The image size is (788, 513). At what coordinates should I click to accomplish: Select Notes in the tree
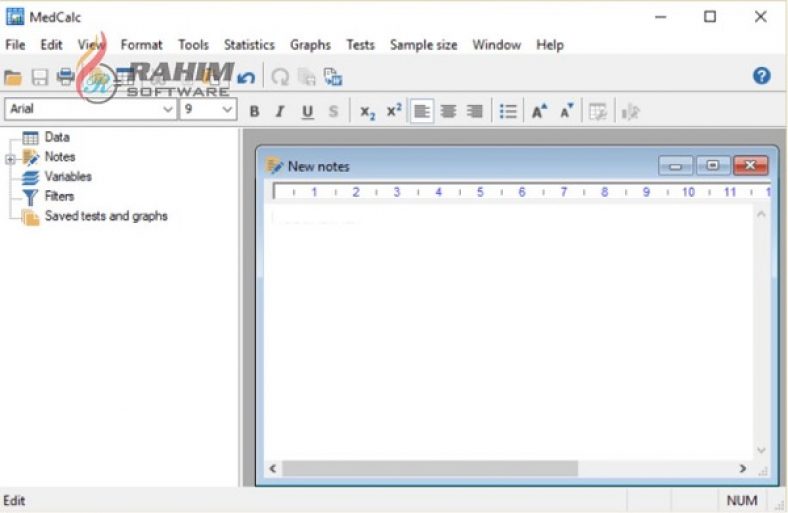60,156
